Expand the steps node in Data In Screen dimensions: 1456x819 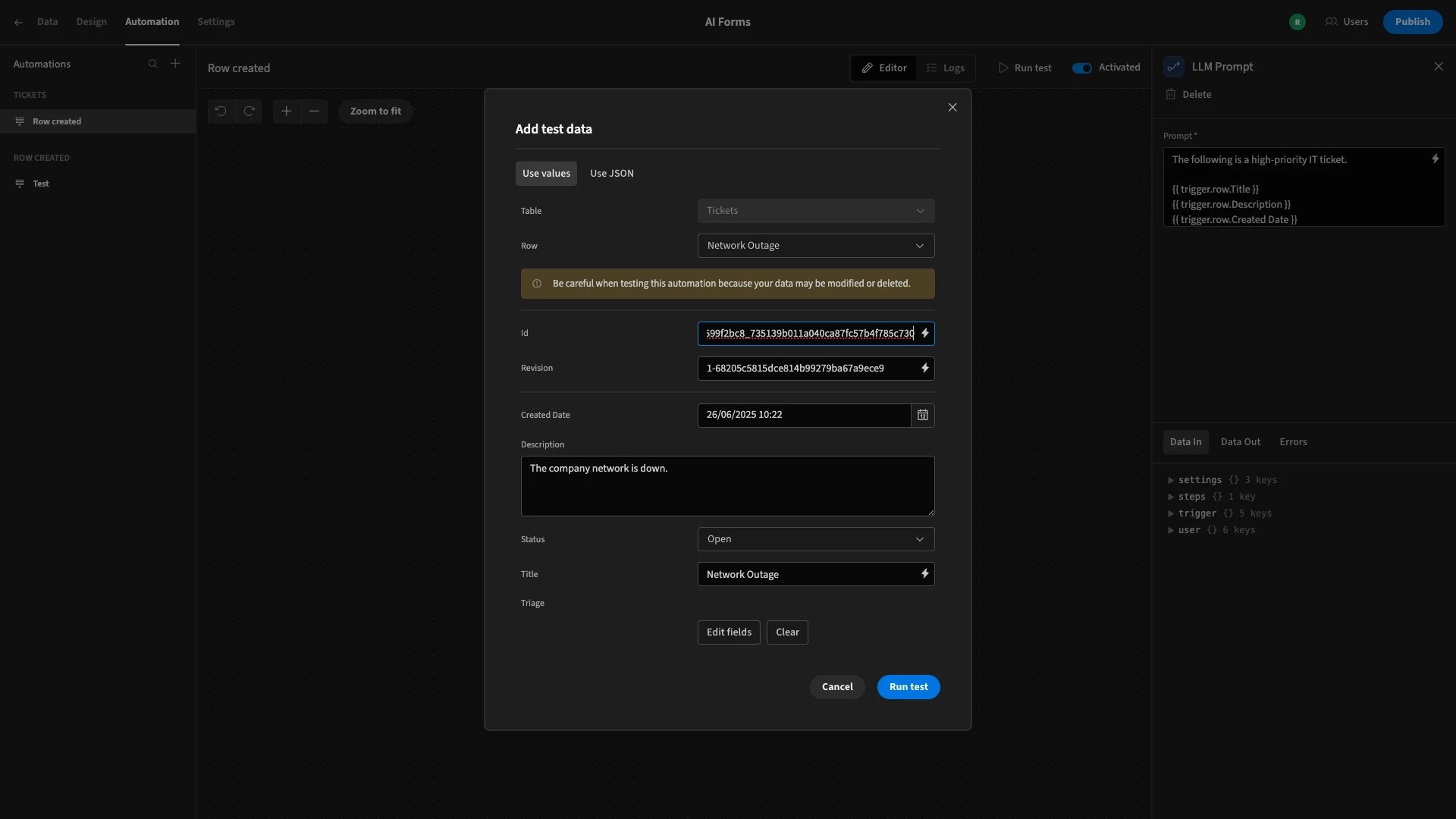(1171, 497)
